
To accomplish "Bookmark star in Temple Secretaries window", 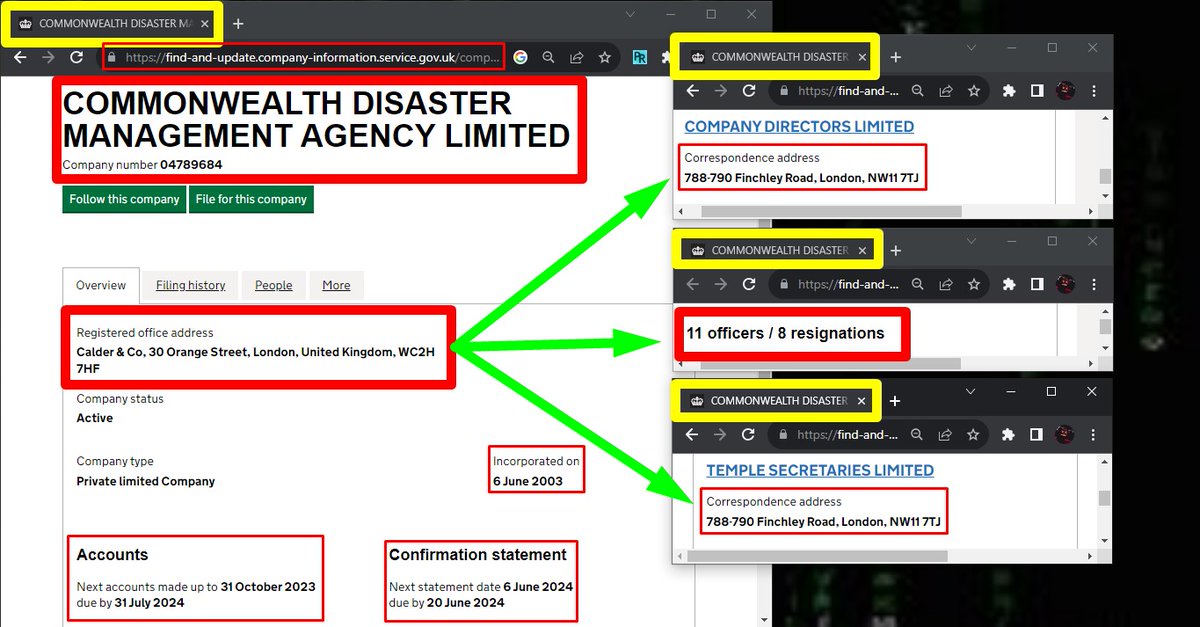I will 973,435.
